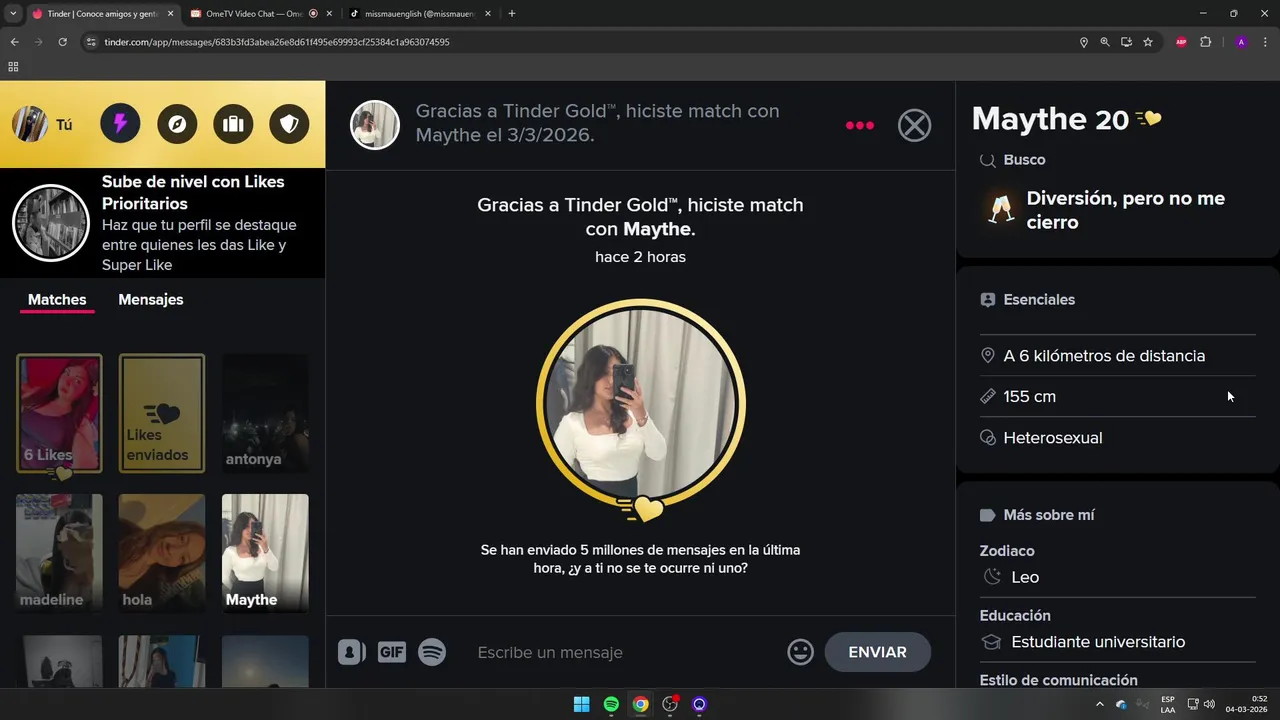The width and height of the screenshot is (1280, 720).
Task: Open a new browser tab with plus
Action: coord(512,14)
